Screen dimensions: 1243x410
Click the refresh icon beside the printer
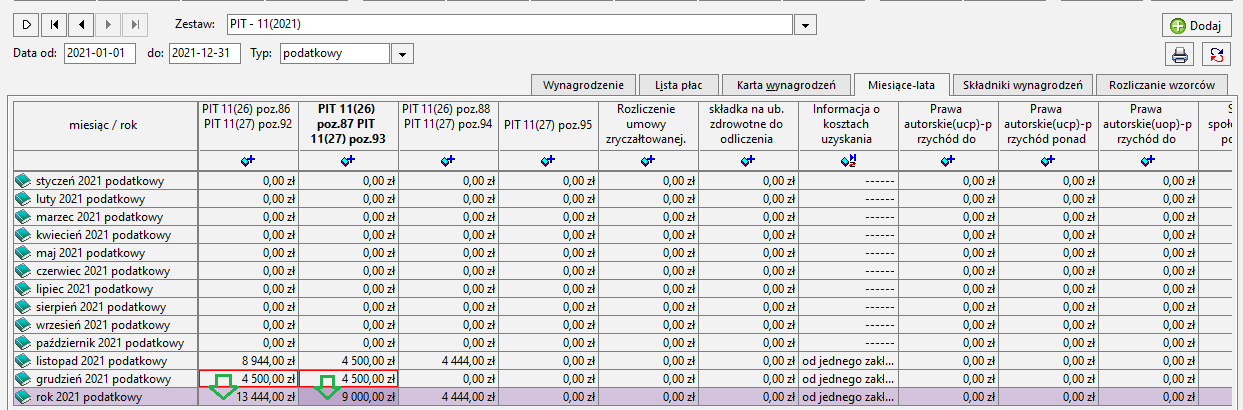point(1216,55)
